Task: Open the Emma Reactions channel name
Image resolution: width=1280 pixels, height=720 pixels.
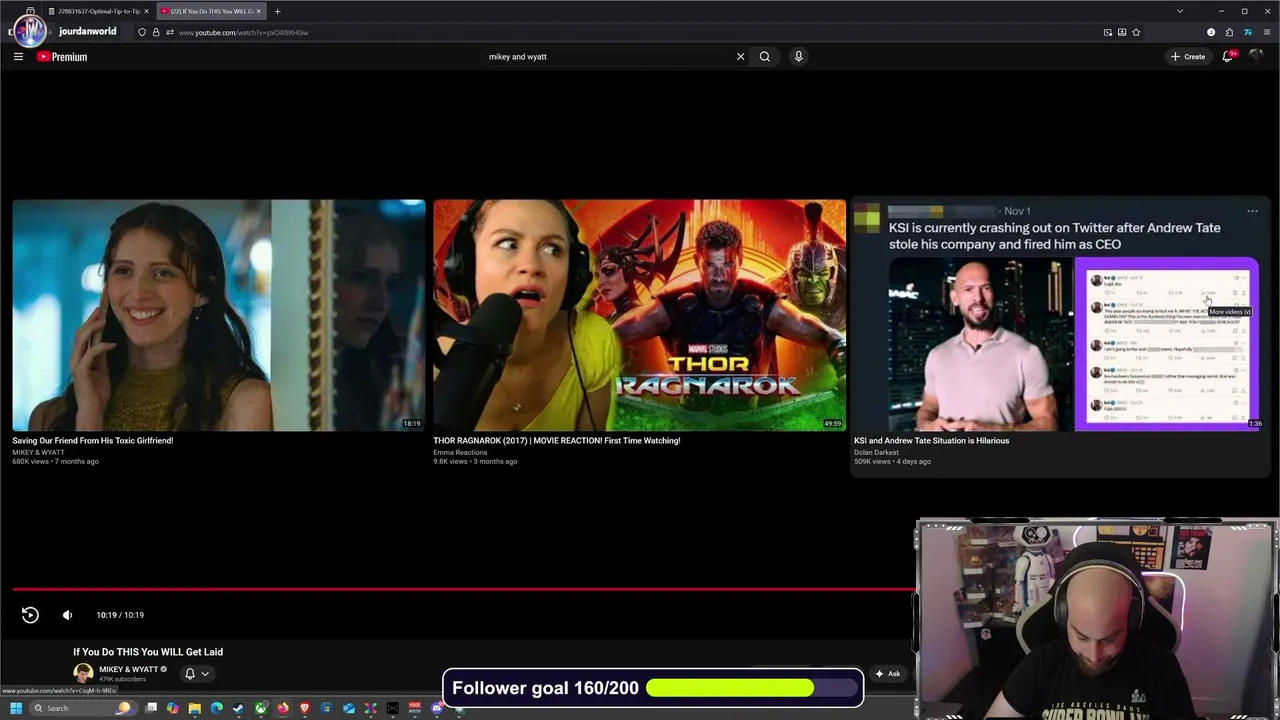Action: coord(460,452)
